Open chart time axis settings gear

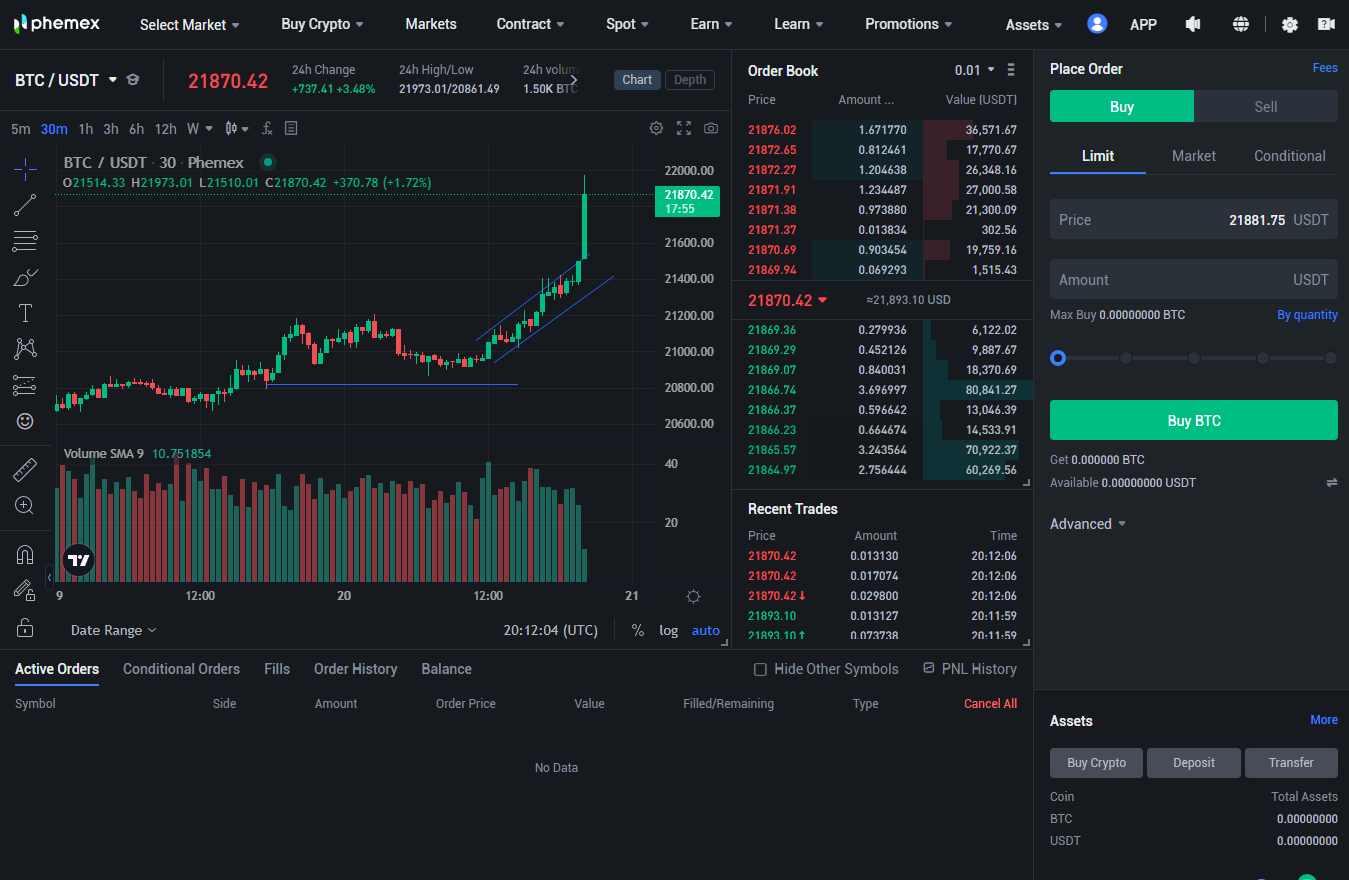pyautogui.click(x=693, y=596)
